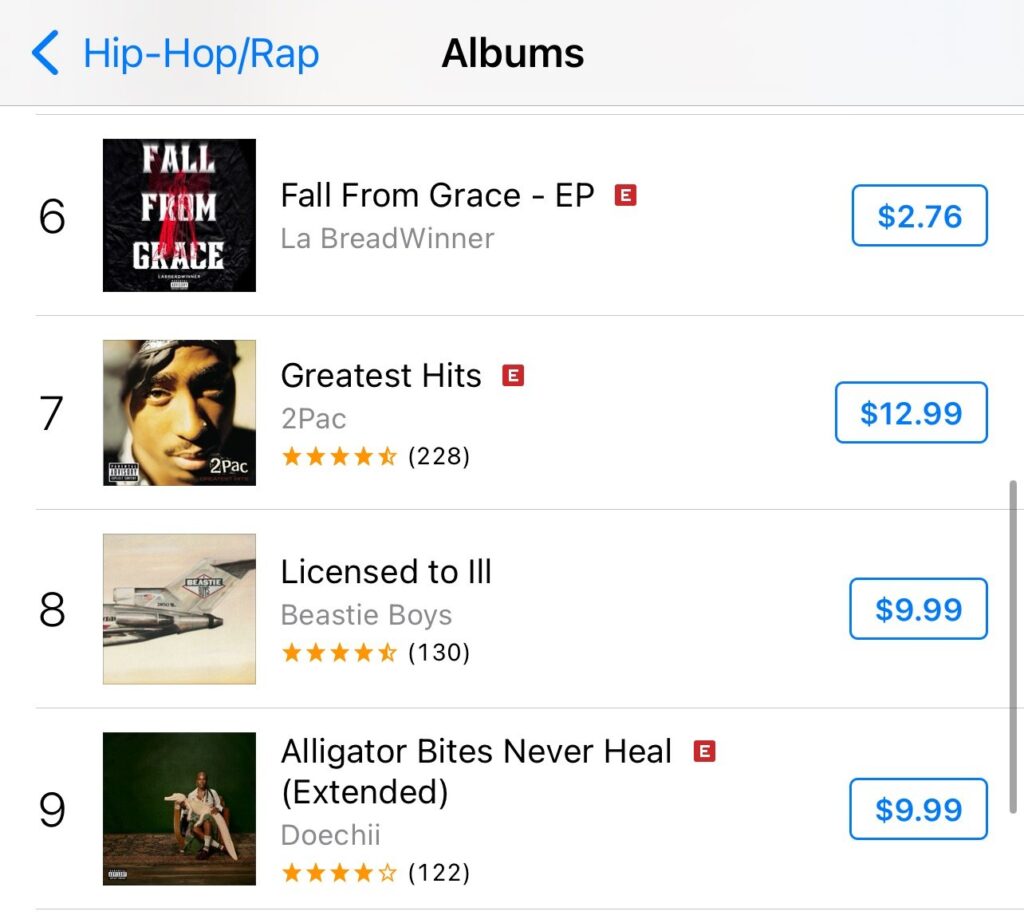Select the La BreadWinner artist name

click(x=387, y=238)
